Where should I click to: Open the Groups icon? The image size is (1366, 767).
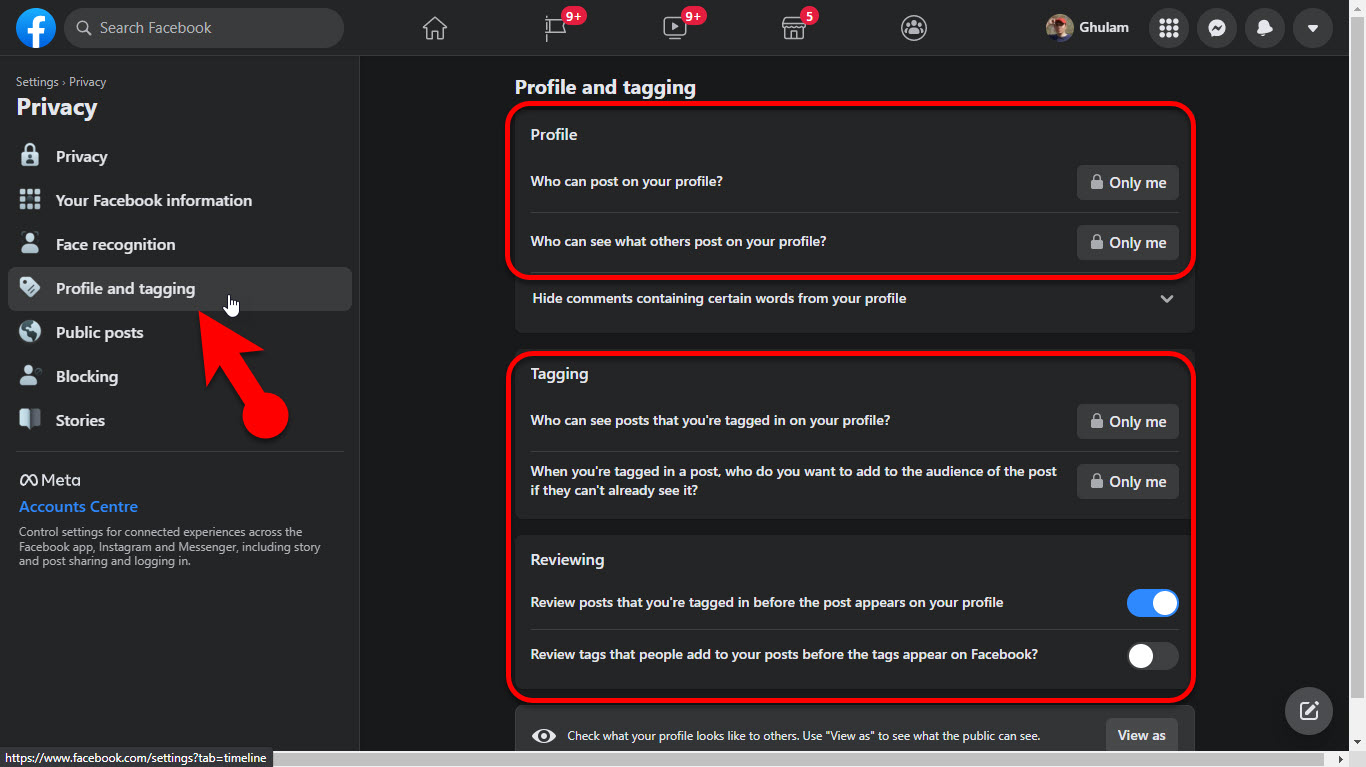coord(913,28)
